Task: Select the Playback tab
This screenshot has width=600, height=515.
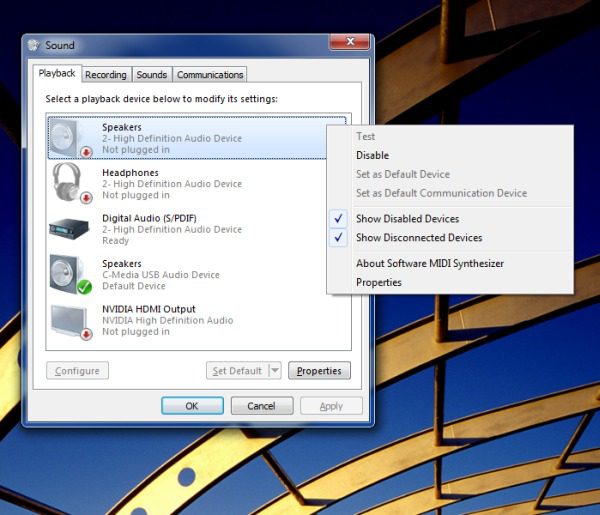Action: [x=57, y=74]
